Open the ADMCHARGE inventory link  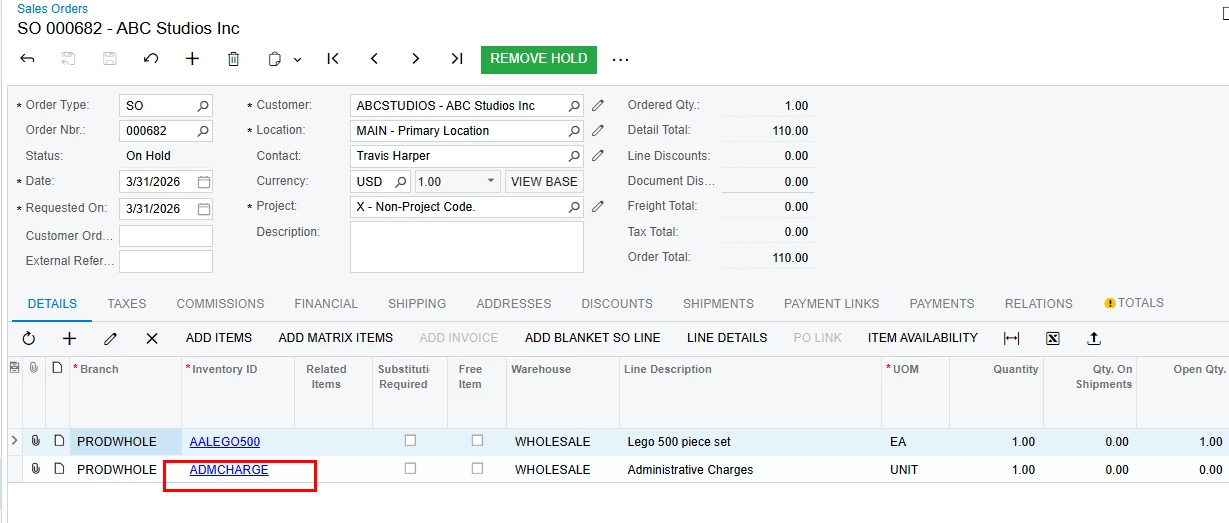click(x=229, y=469)
